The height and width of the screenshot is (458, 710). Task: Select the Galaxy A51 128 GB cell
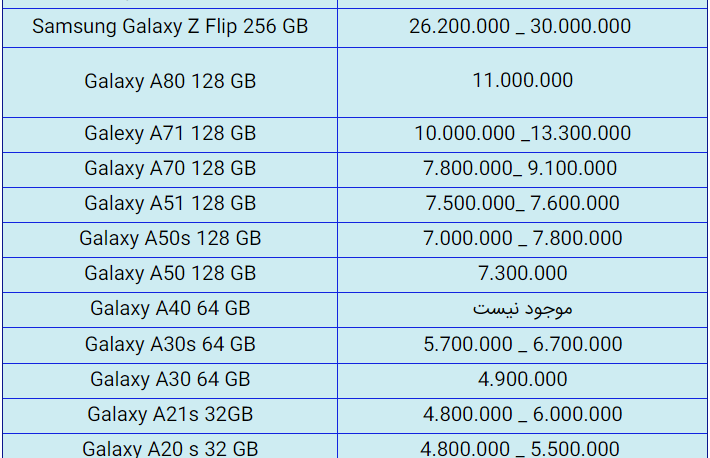point(170,203)
